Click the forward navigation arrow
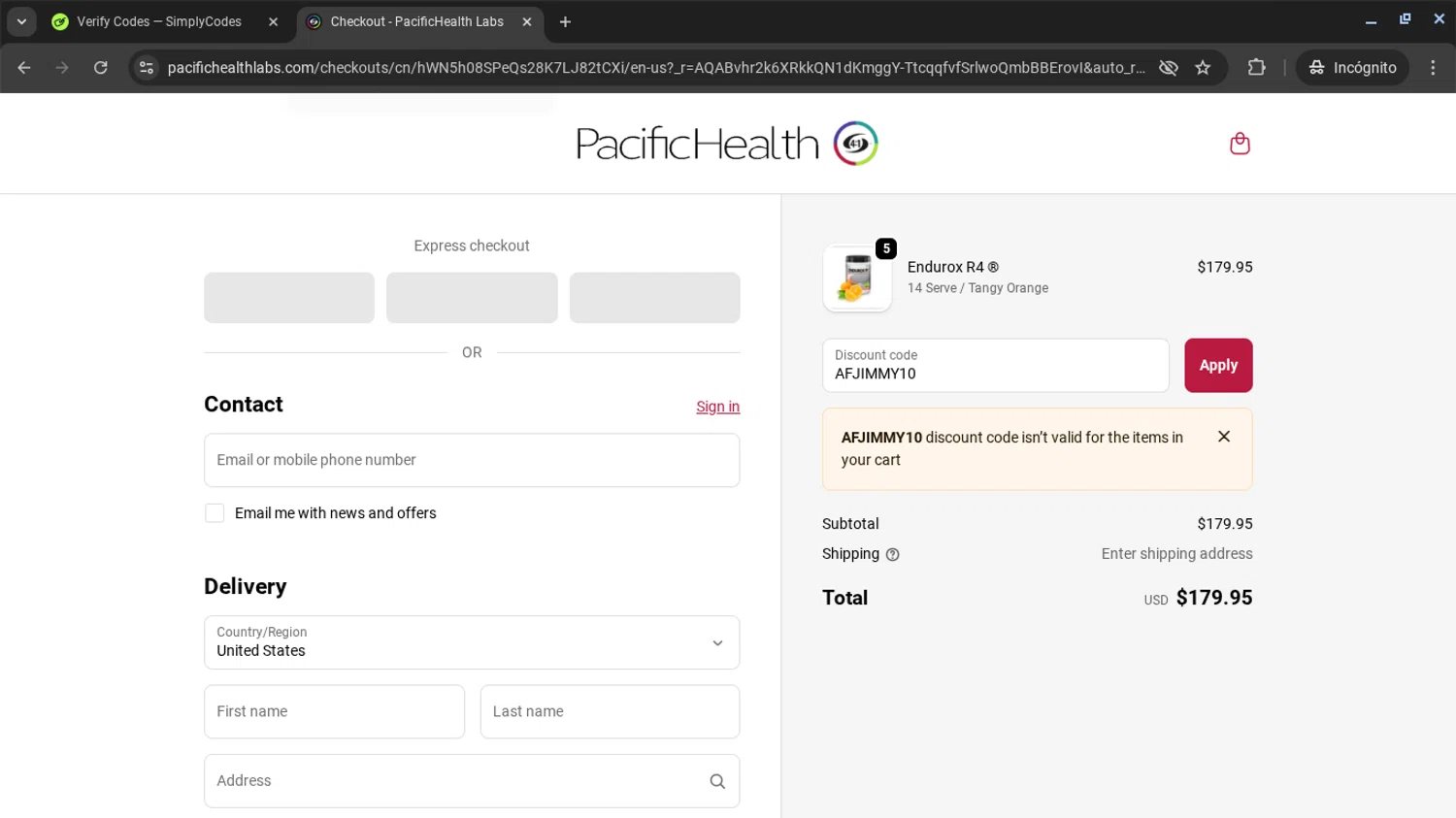The height and width of the screenshot is (818, 1456). click(62, 68)
